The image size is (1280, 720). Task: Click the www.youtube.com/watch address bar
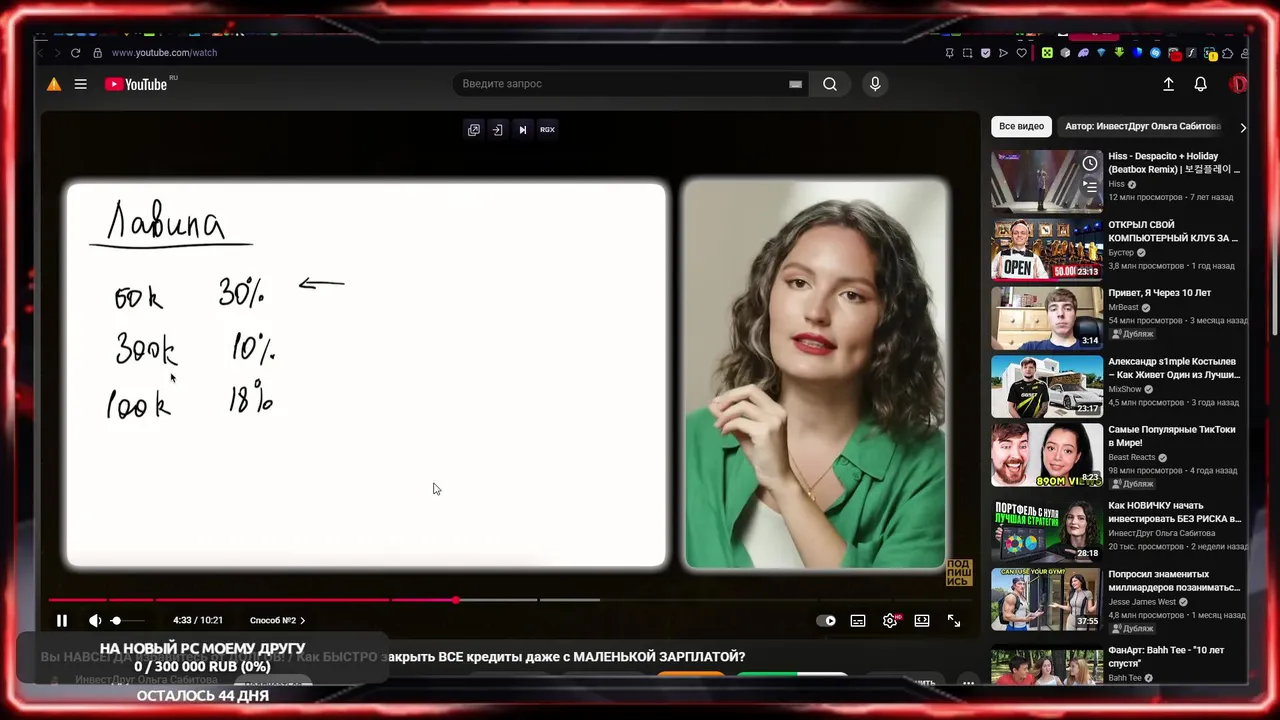164,53
